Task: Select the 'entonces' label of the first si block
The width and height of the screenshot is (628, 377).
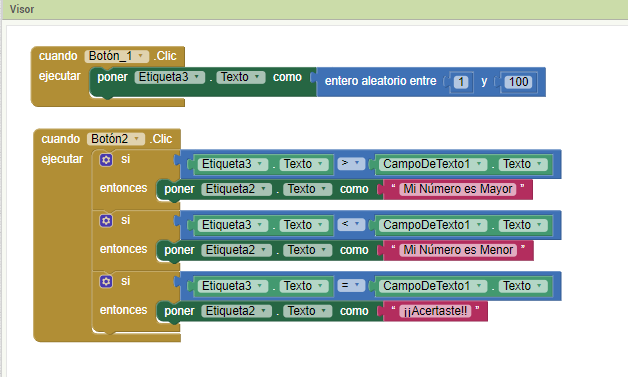Action: 123,188
